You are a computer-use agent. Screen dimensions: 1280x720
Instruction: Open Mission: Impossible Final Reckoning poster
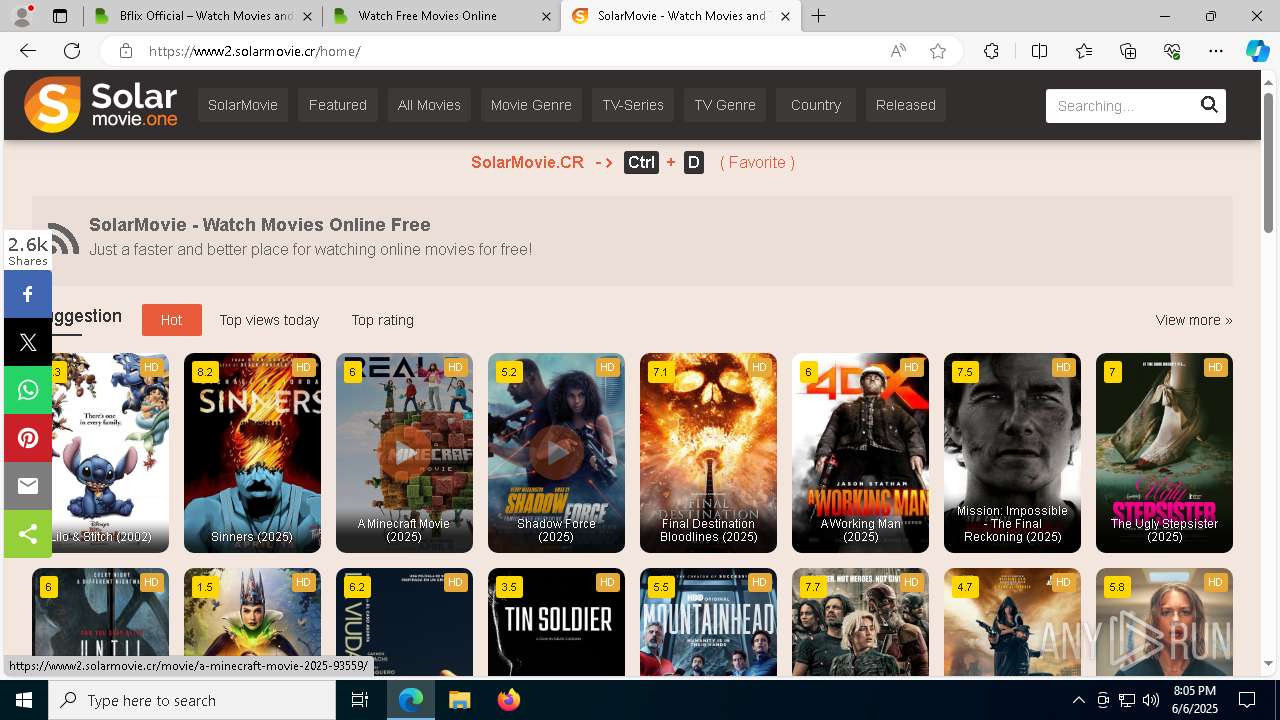pos(1012,452)
